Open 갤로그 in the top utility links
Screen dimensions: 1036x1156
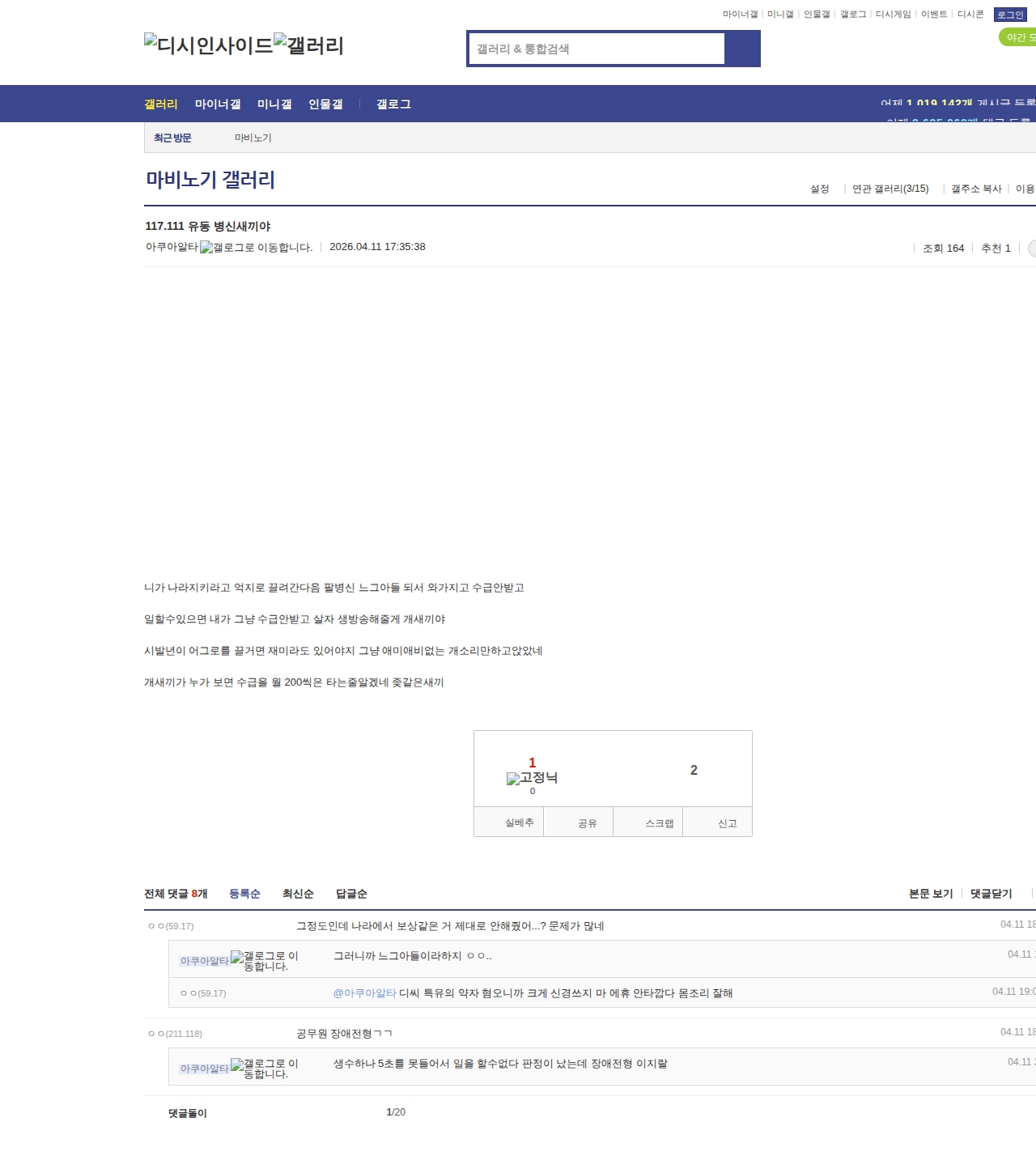tap(853, 15)
